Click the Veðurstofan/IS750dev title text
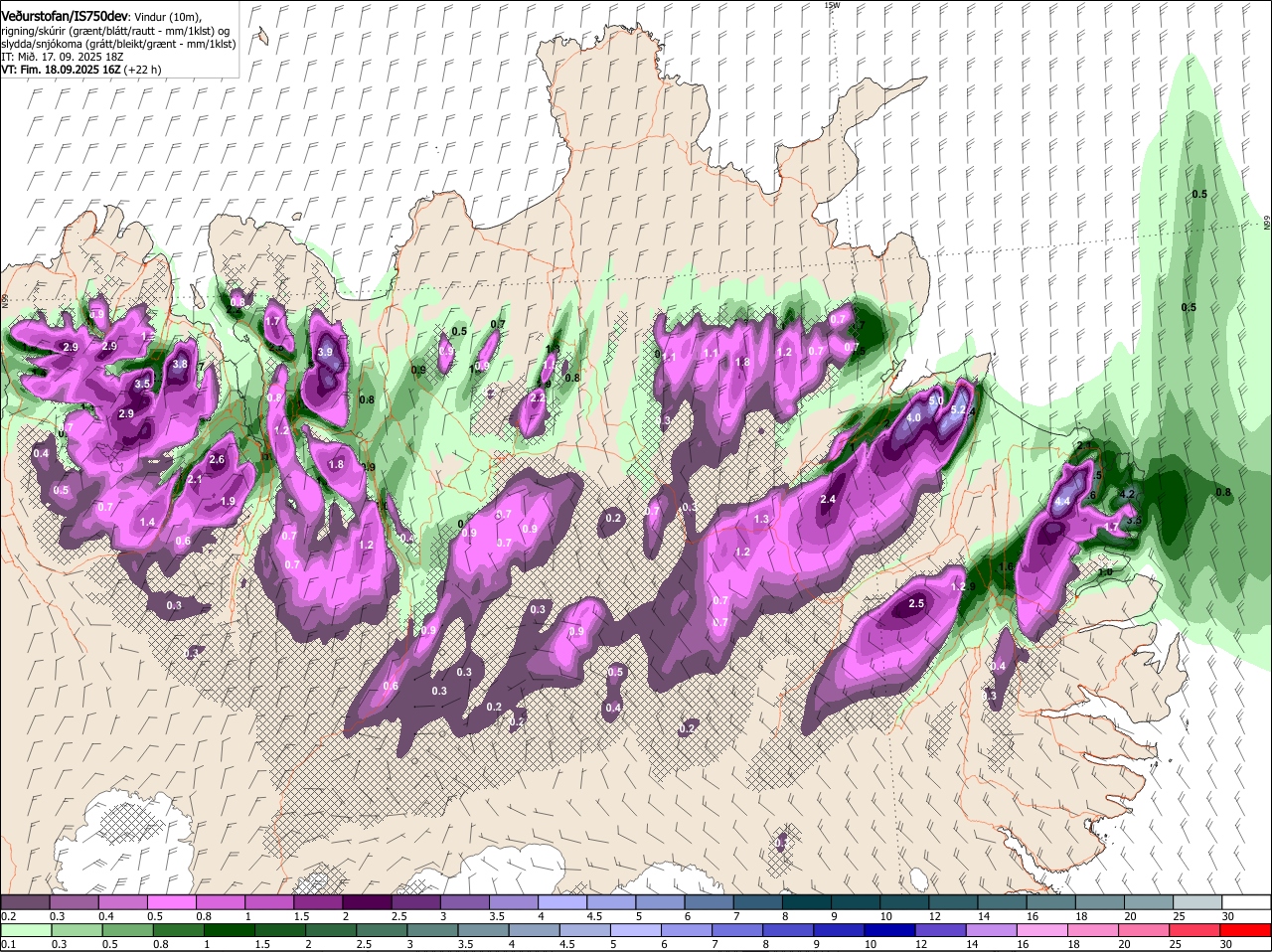 coord(64,17)
